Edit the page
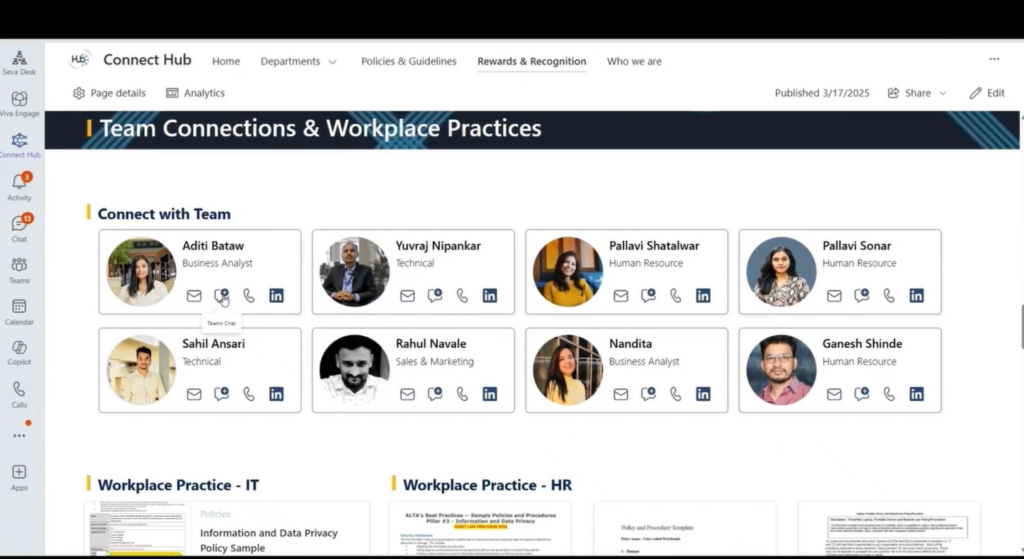Image resolution: width=1024 pixels, height=559 pixels. tap(987, 93)
